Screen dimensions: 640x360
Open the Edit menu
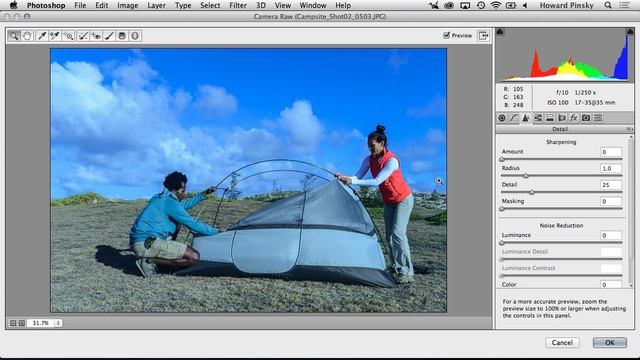pos(102,5)
